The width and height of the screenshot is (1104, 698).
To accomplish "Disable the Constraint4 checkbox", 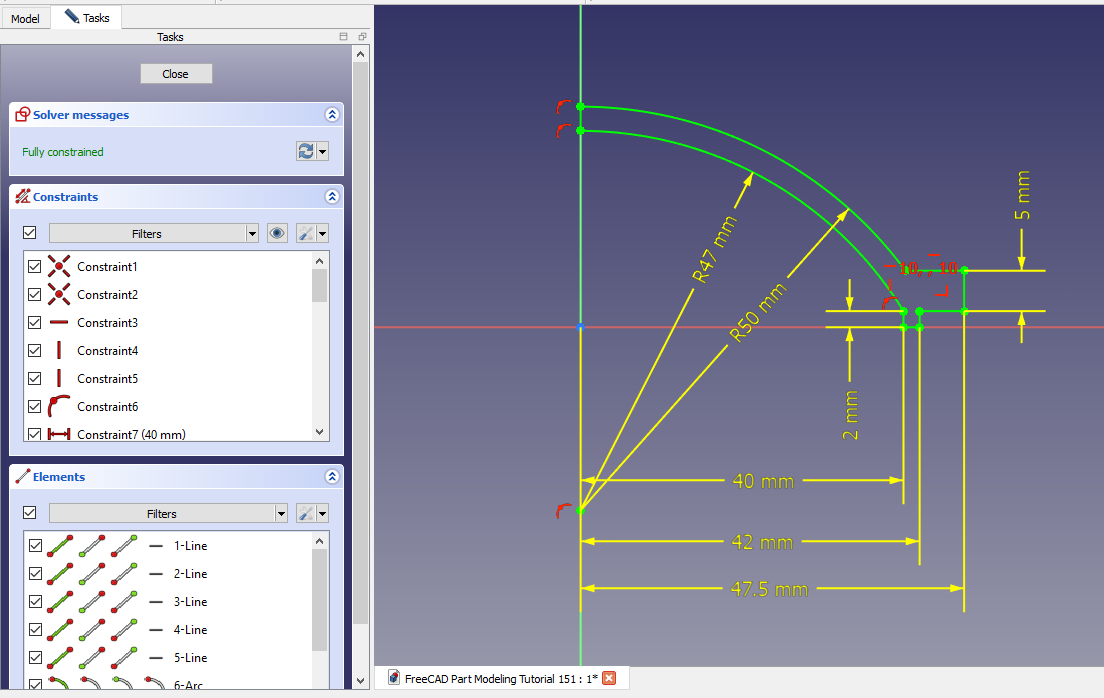I will pyautogui.click(x=35, y=351).
